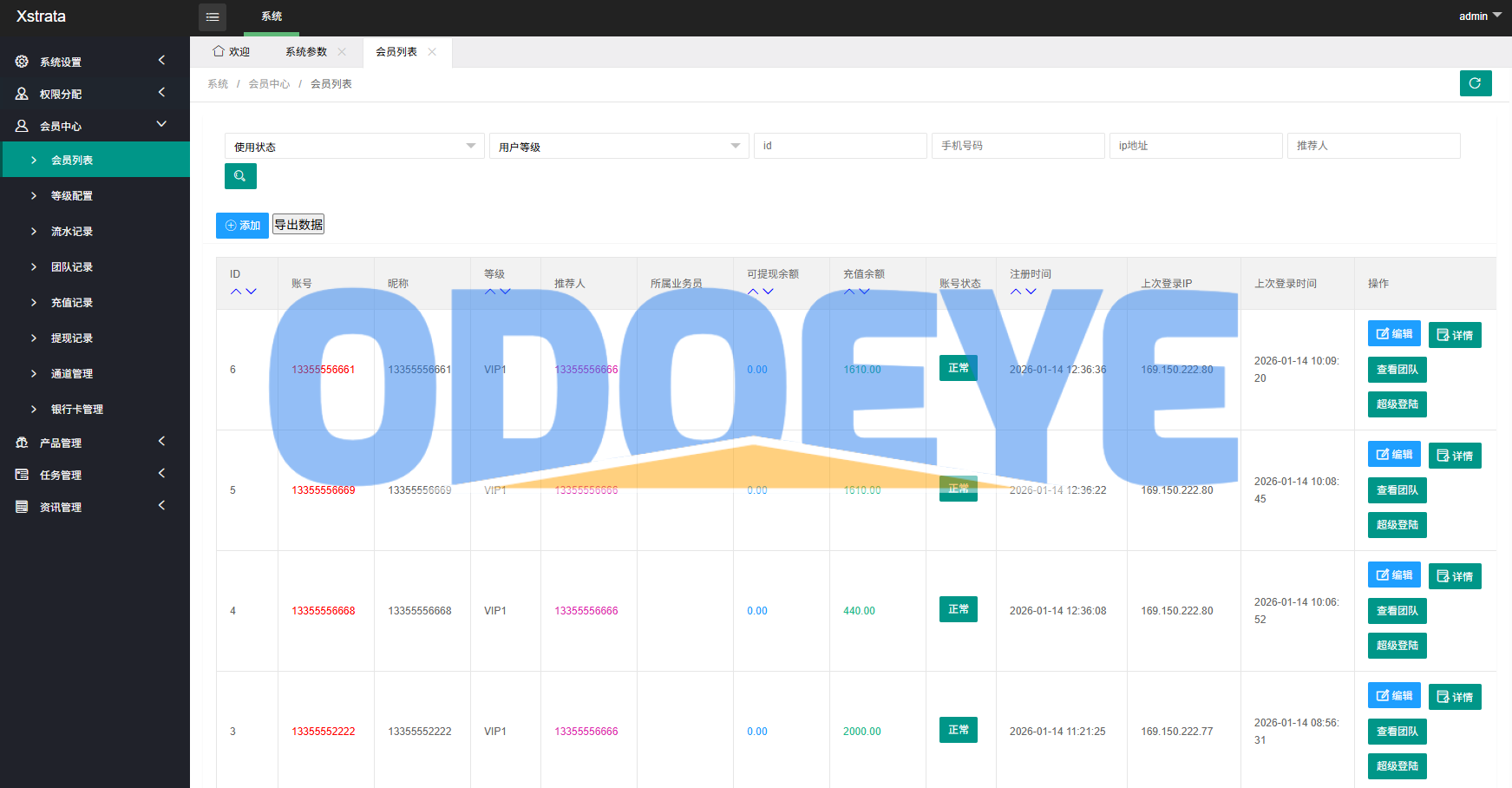Open the admin user dropdown
1512x788 pixels.
tap(1479, 16)
